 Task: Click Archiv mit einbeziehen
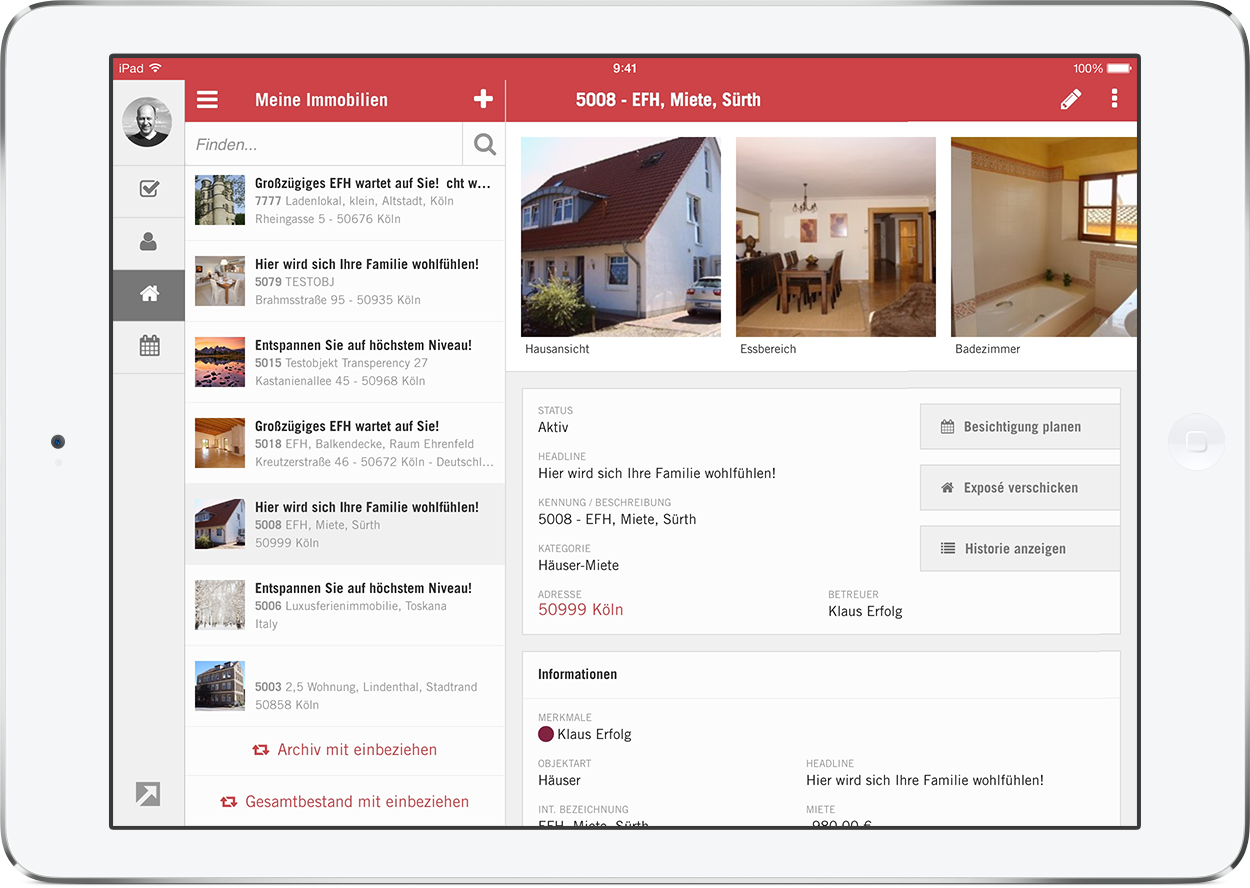coord(345,750)
